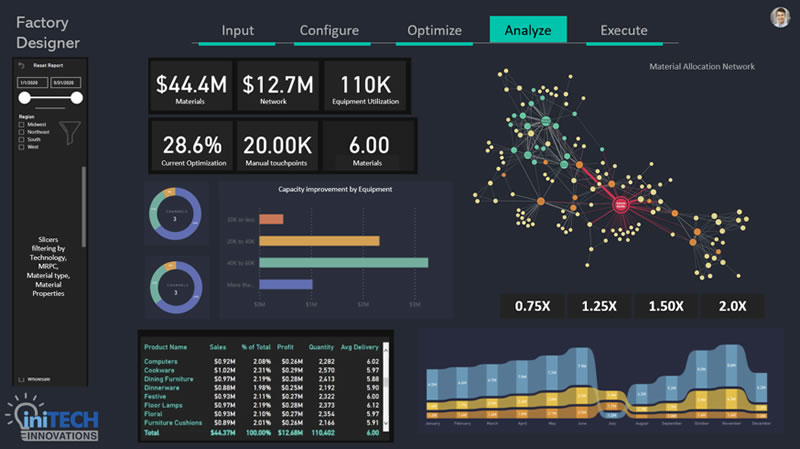This screenshot has height=449, width=800.
Task: Click the large red central network node
Action: click(x=620, y=206)
